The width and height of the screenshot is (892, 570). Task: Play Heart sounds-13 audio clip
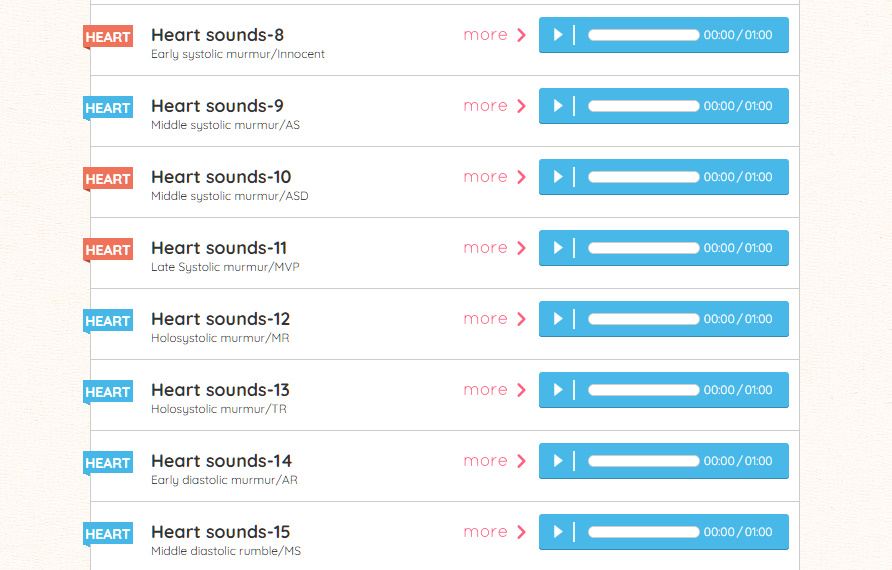tap(558, 390)
